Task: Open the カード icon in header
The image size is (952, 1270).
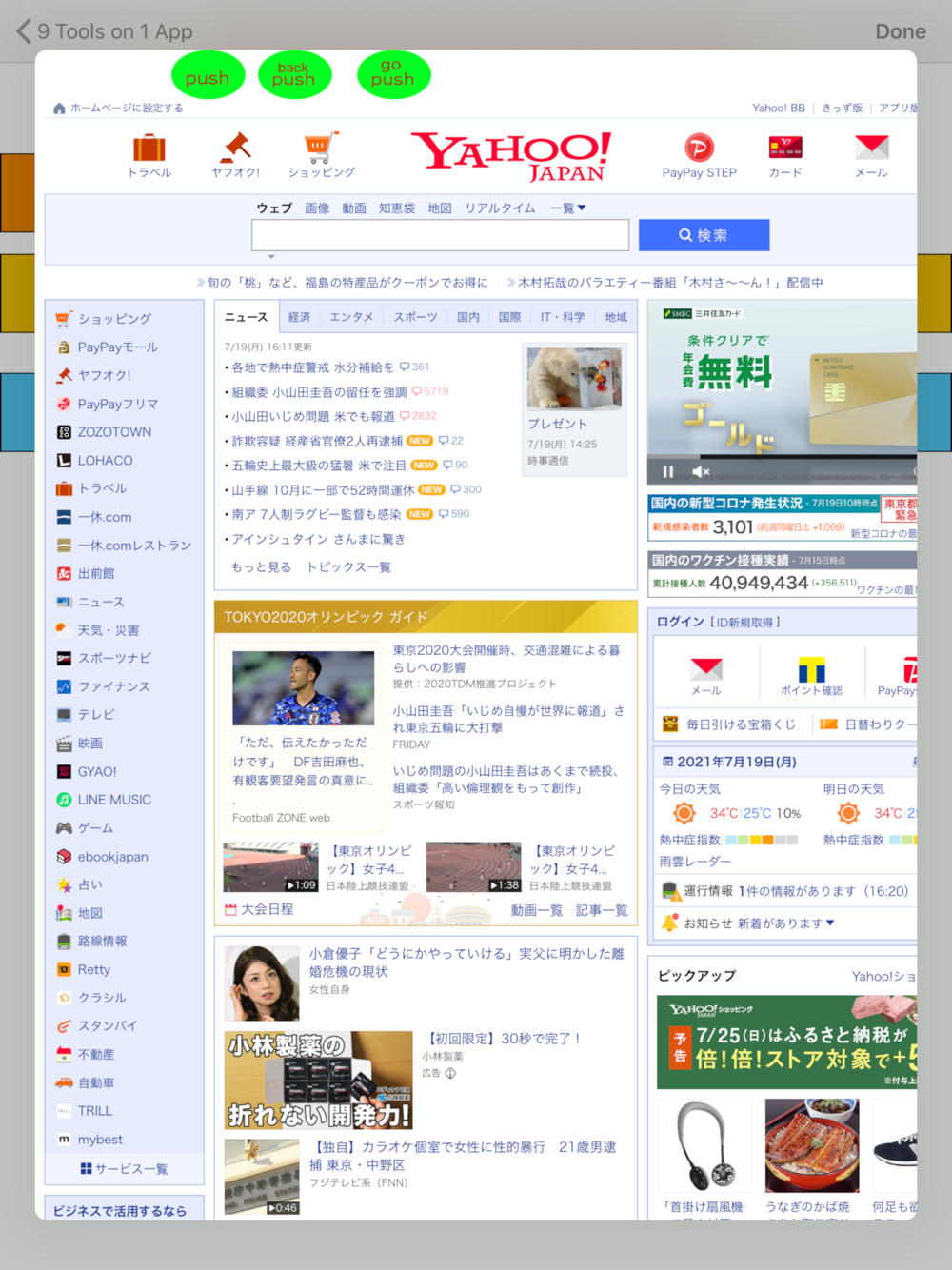Action: [785, 147]
